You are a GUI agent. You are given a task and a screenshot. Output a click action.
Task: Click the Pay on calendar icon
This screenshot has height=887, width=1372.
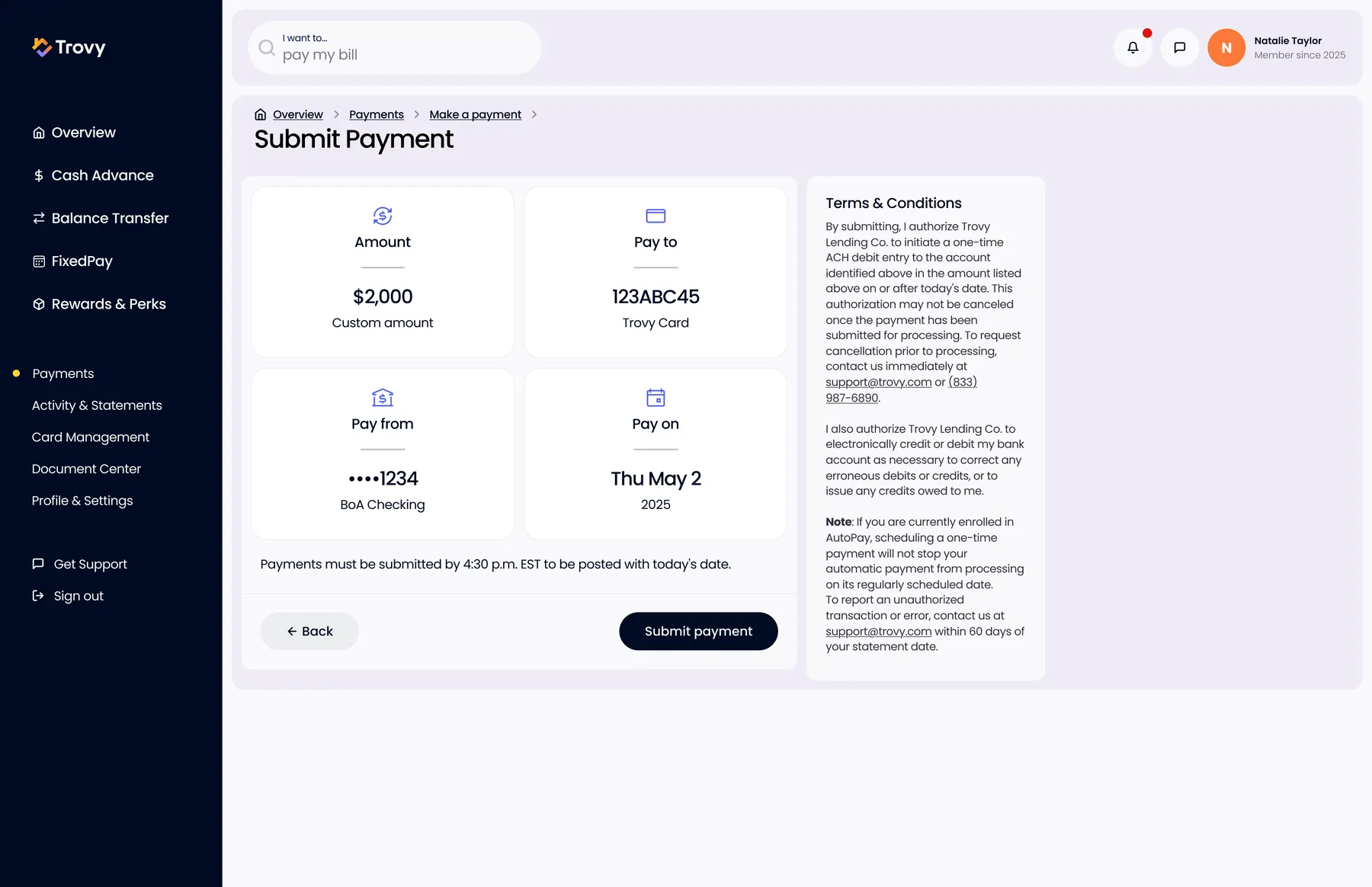coord(656,397)
